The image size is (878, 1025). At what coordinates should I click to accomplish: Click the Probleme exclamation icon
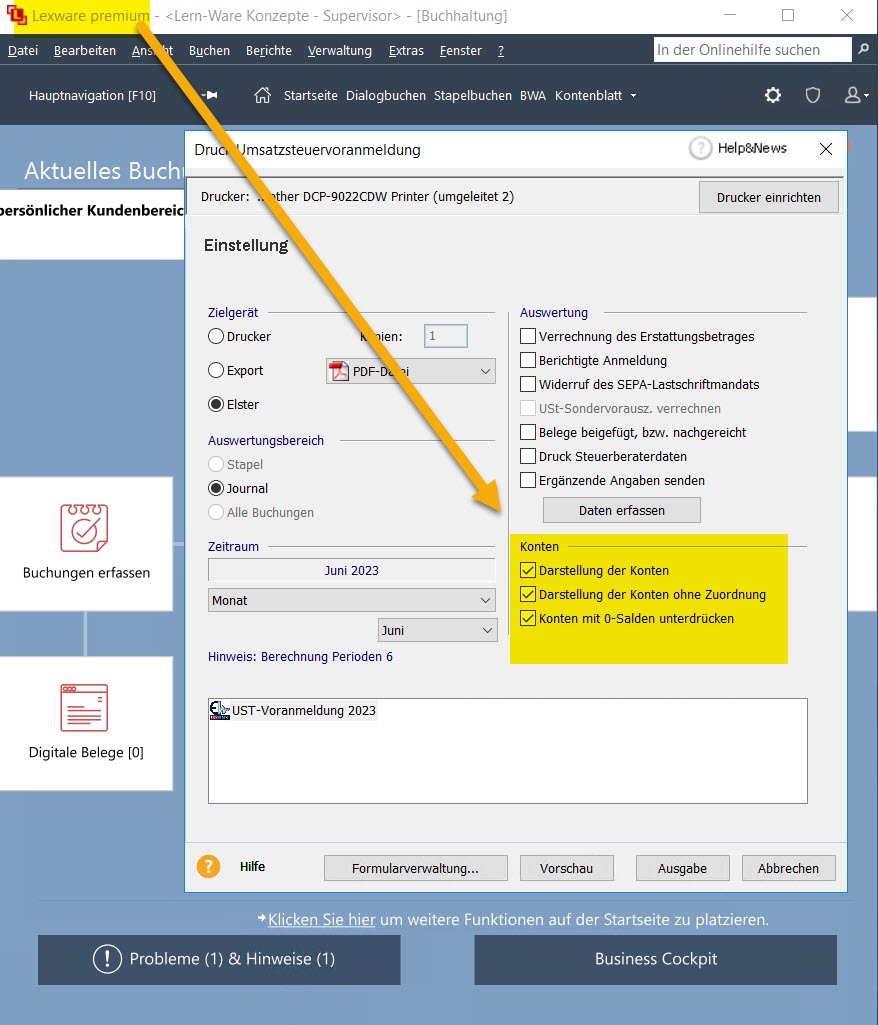click(x=107, y=959)
